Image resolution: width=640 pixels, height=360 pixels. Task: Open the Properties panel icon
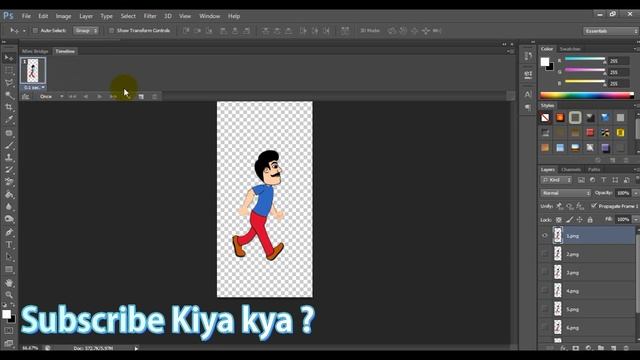tap(528, 74)
